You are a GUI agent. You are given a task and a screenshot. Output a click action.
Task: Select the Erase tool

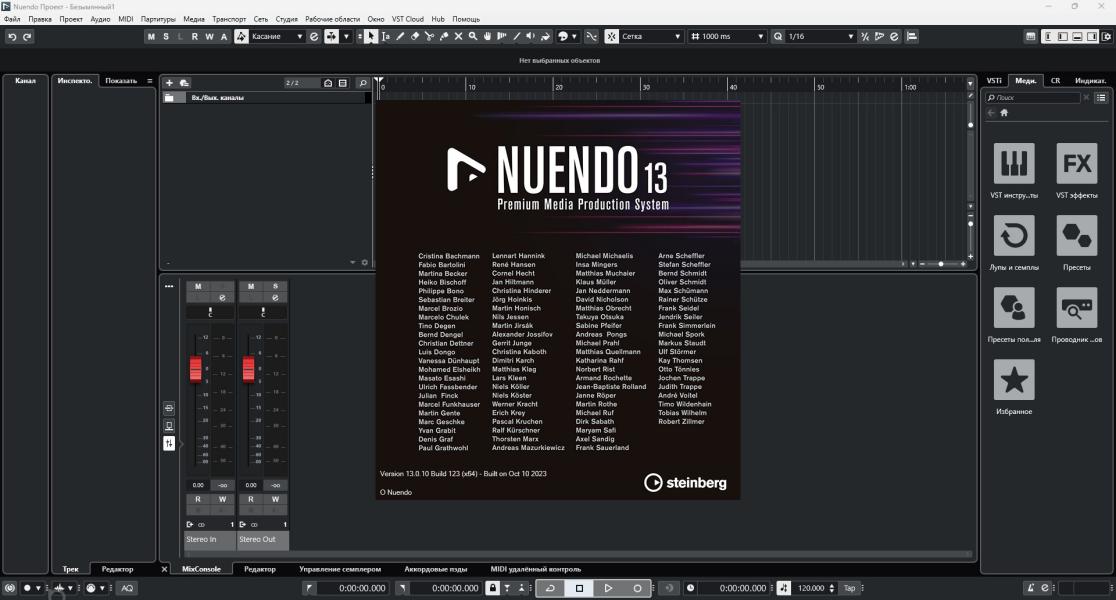pos(415,36)
